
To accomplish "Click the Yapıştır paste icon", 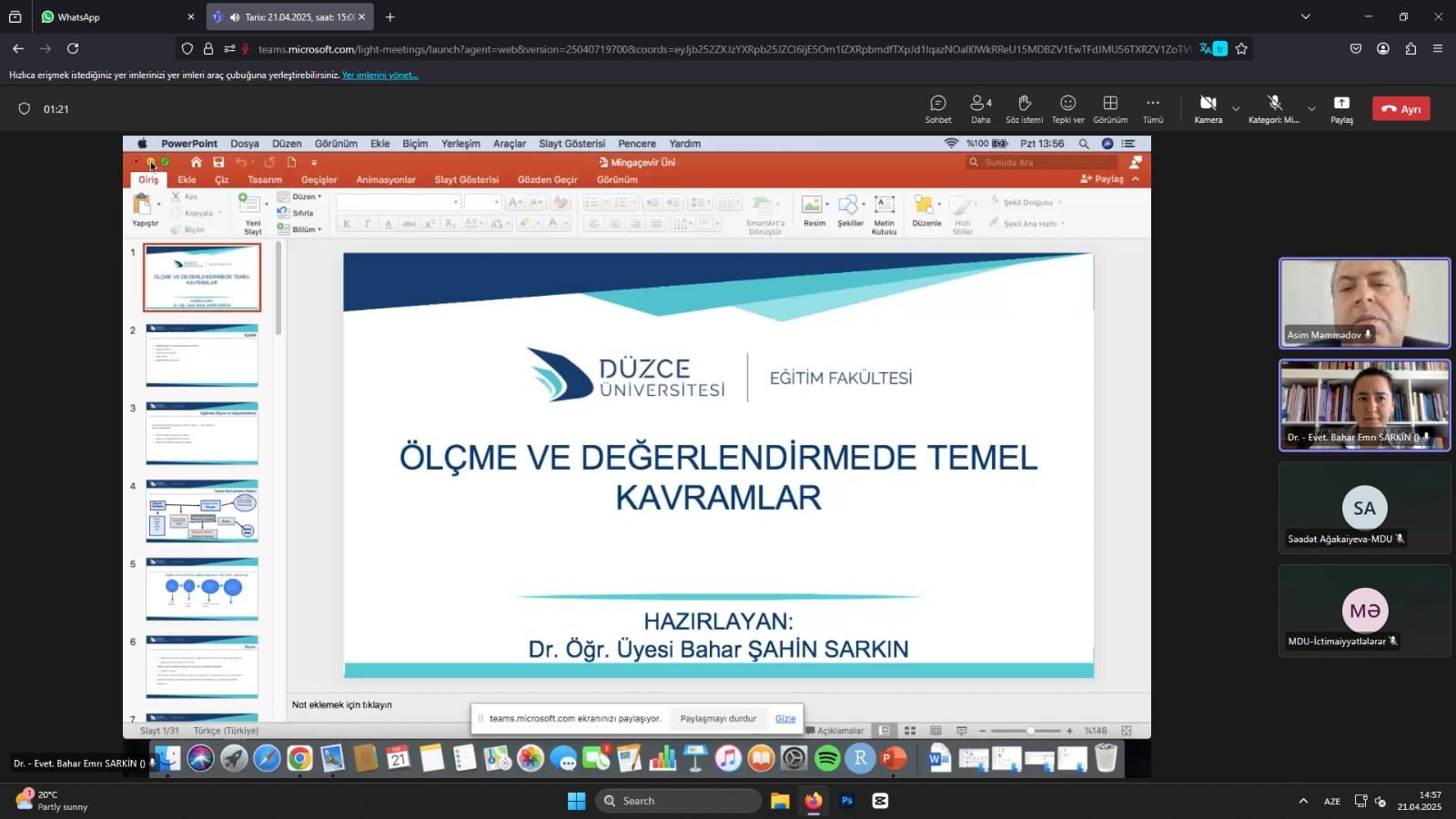I will tap(143, 204).
